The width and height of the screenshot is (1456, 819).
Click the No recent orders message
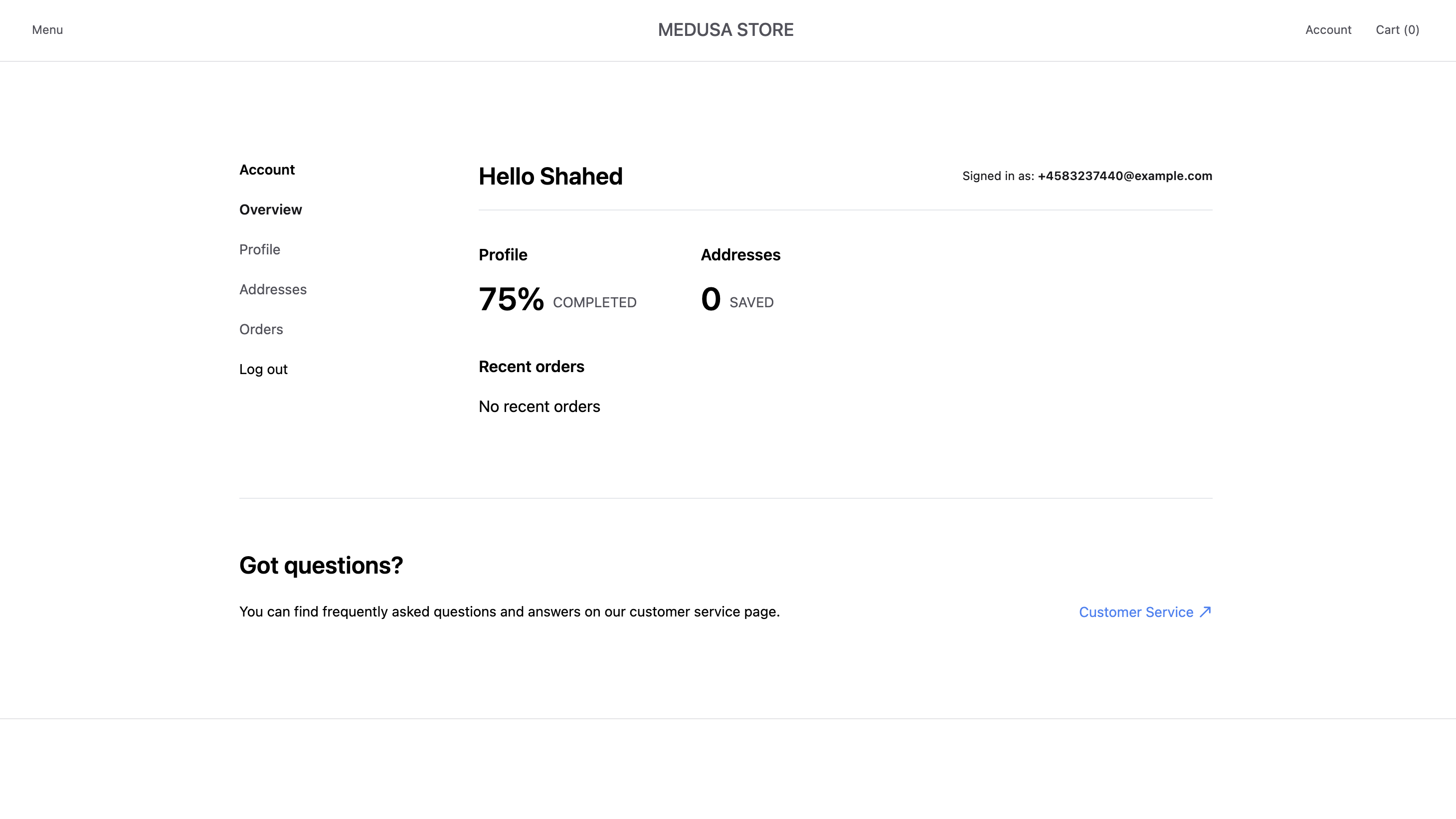539,407
